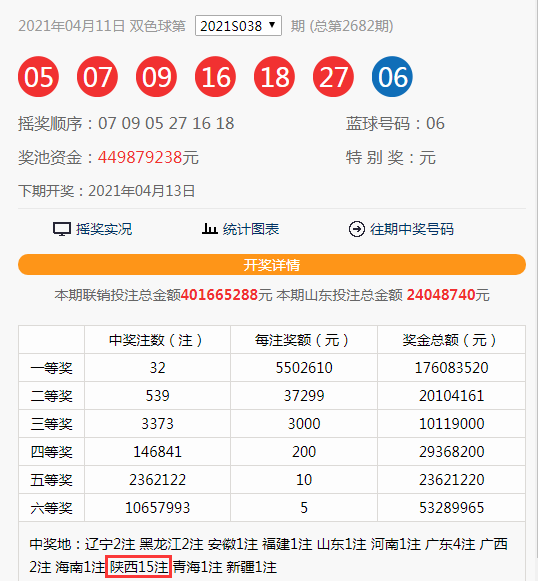The width and height of the screenshot is (538, 581).
Task: Click third prize count 3373
Action: pos(157,424)
